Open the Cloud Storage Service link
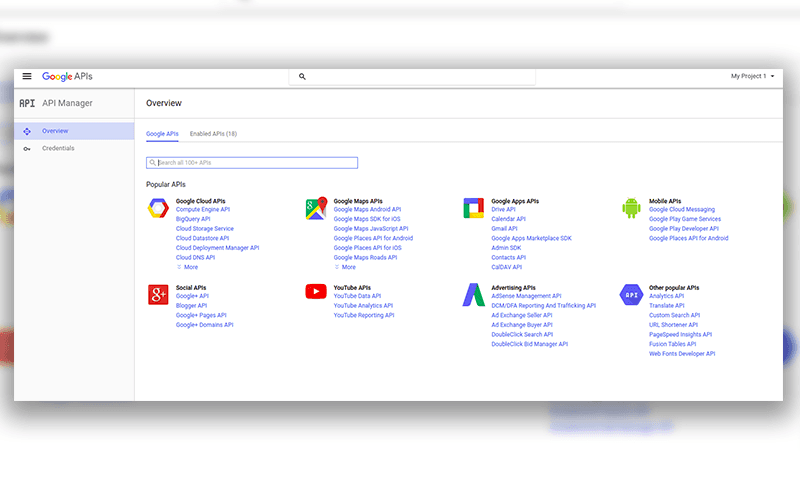800x499 pixels. 205,229
